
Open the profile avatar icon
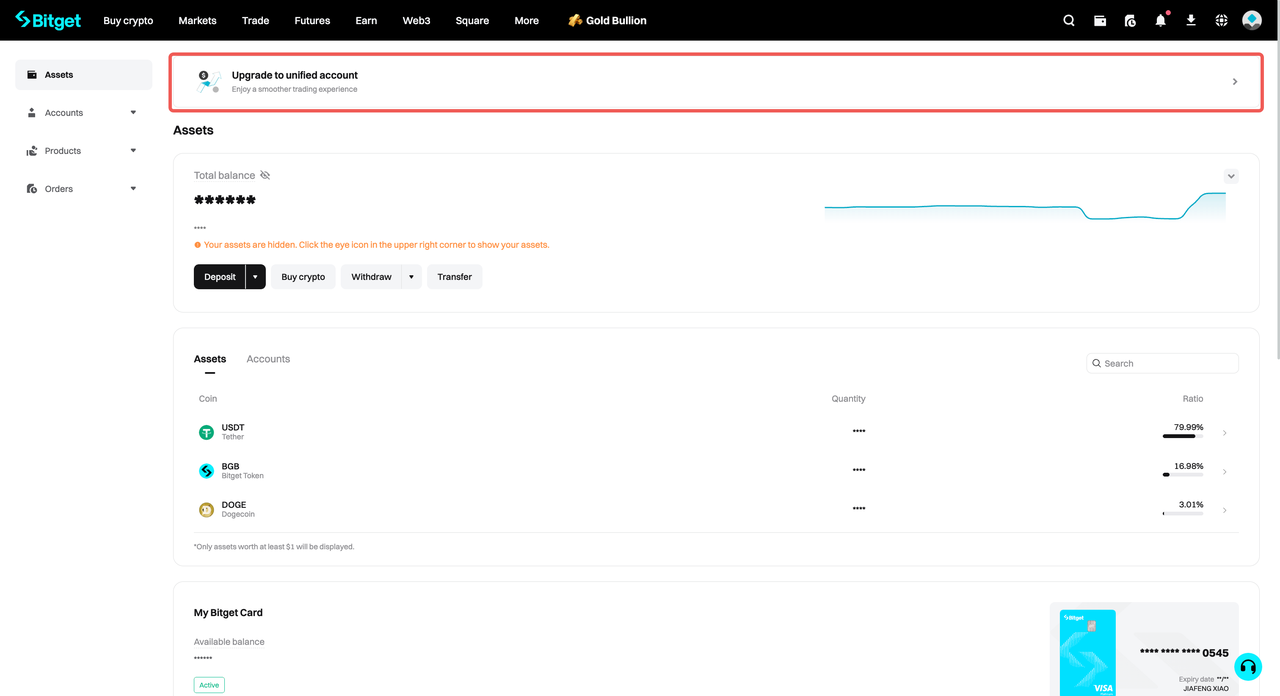point(1251,19)
